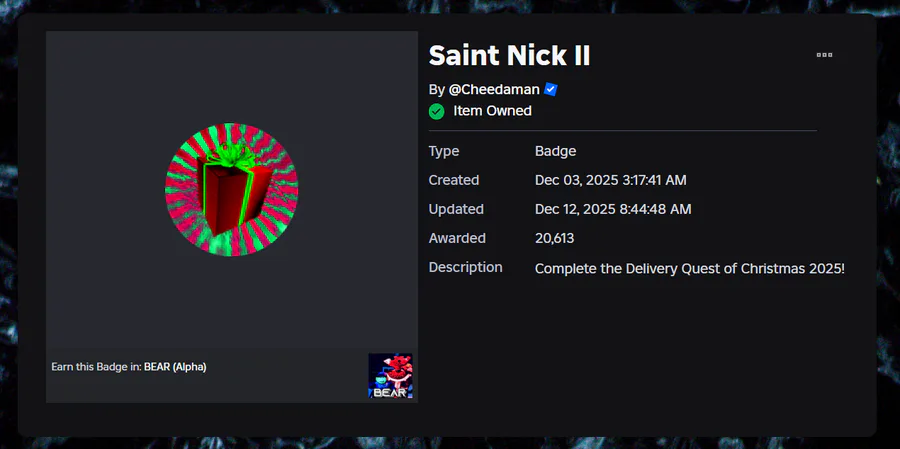Click the 20,613 awarded count
This screenshot has height=449, width=900.
(x=554, y=238)
